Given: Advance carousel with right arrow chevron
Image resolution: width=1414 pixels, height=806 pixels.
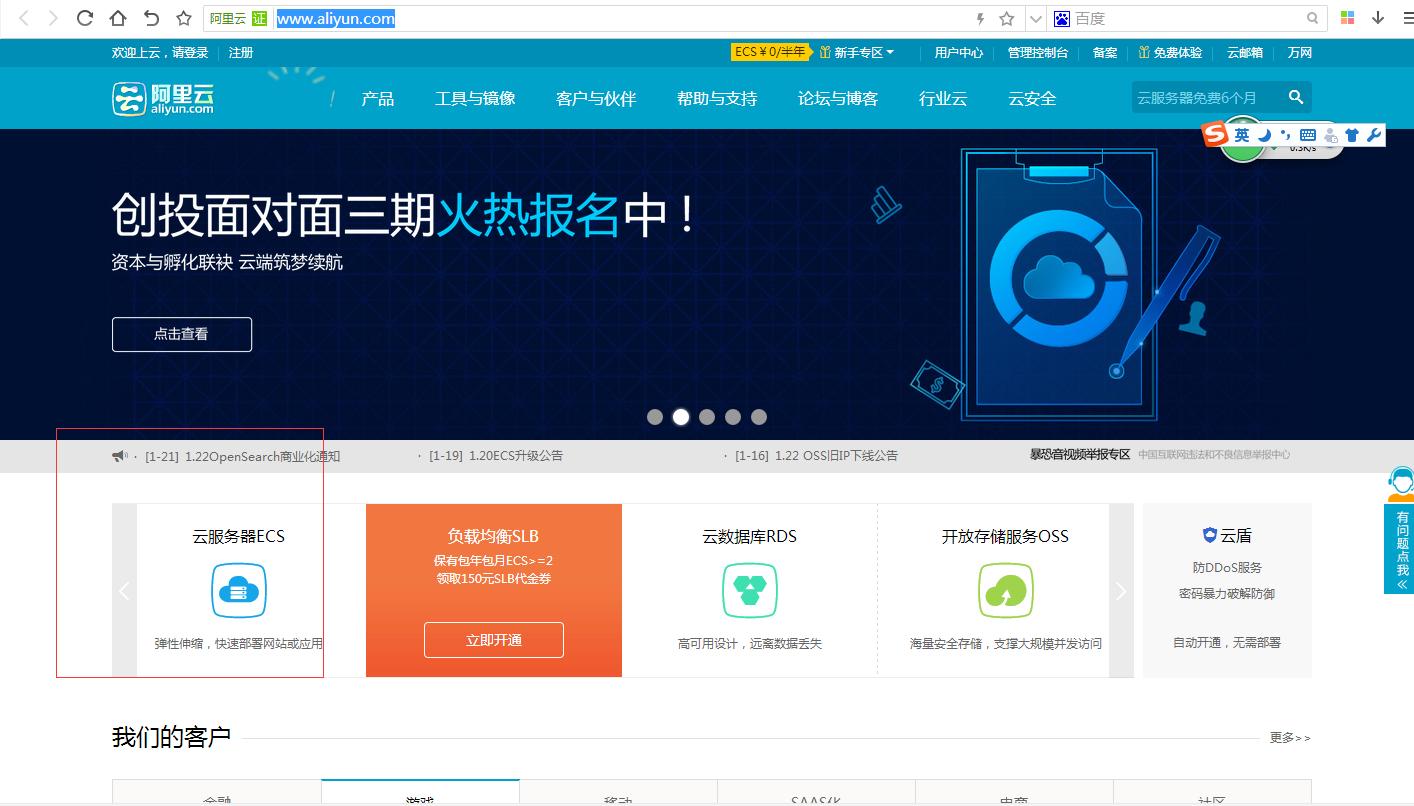Looking at the screenshot, I should coord(1121,591).
